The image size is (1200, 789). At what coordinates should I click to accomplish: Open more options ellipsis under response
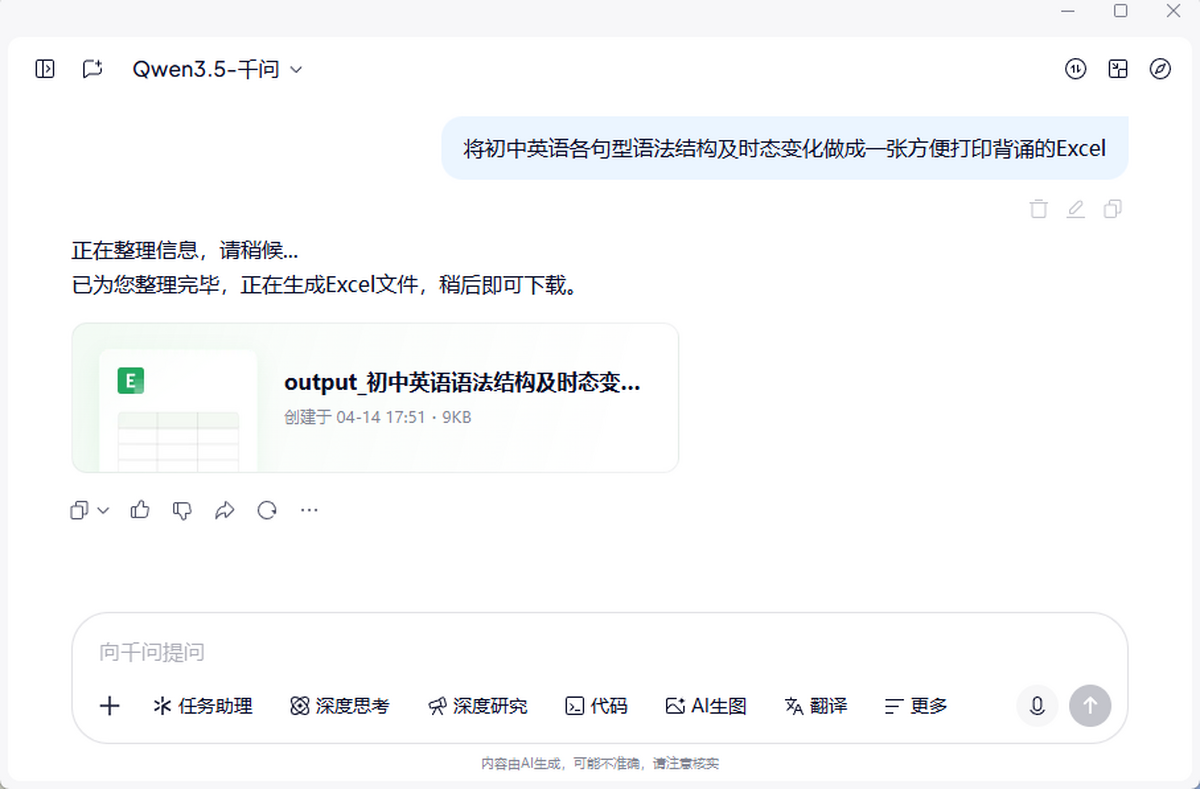tap(309, 510)
